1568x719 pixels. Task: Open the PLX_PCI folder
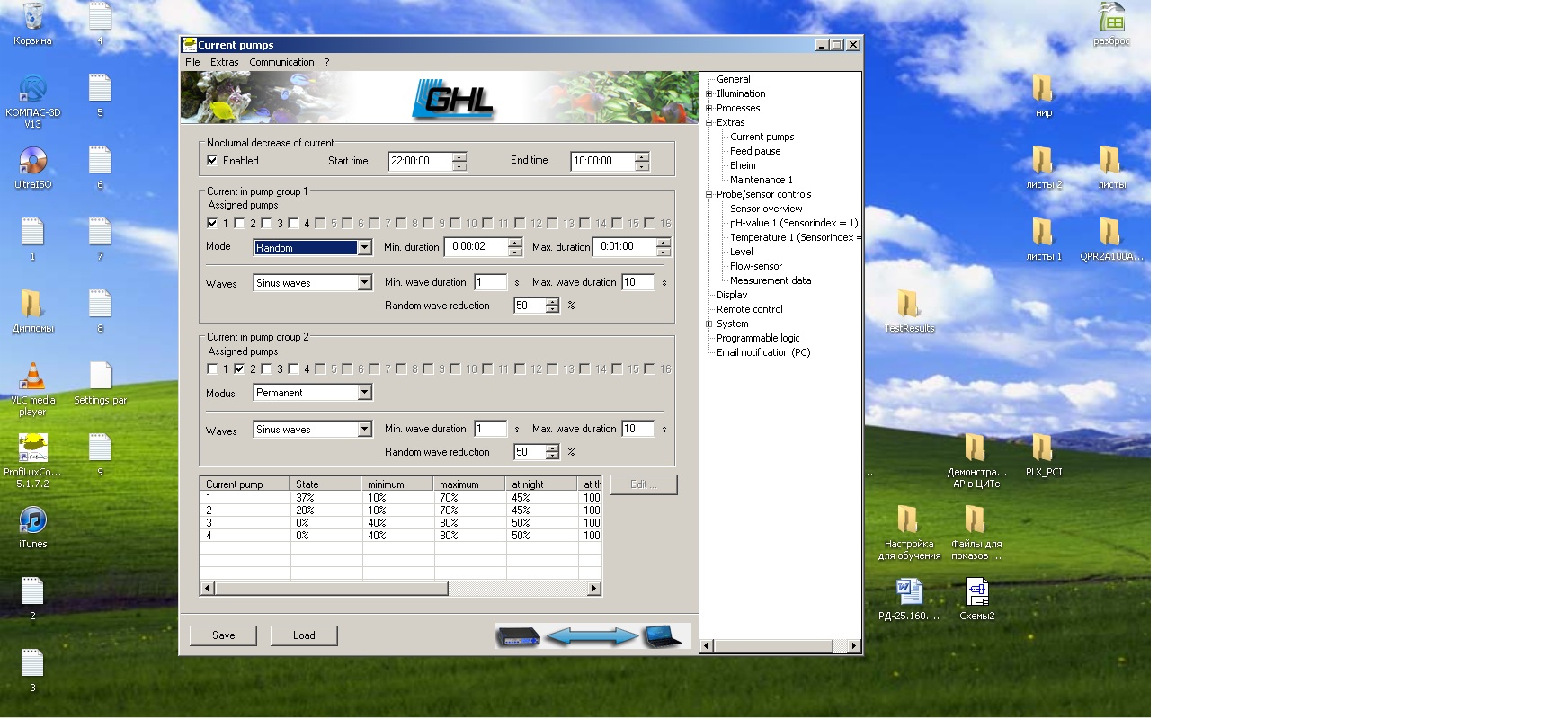click(1043, 455)
